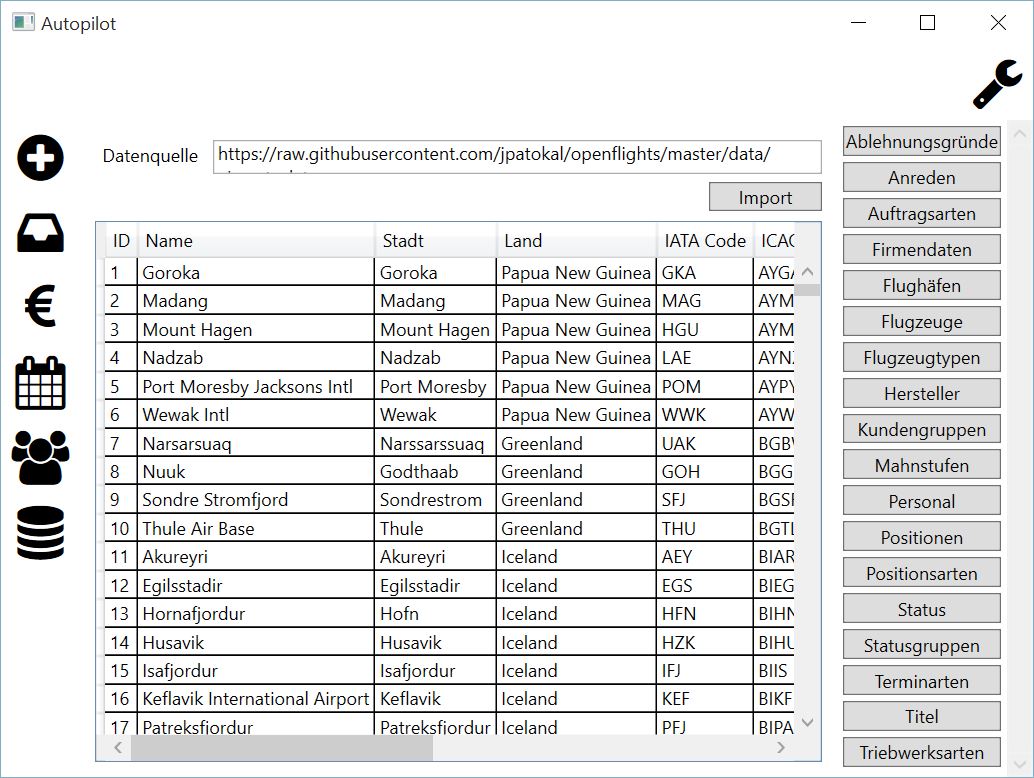Select the Wewak Intl cell
The height and width of the screenshot is (778, 1034).
256,415
